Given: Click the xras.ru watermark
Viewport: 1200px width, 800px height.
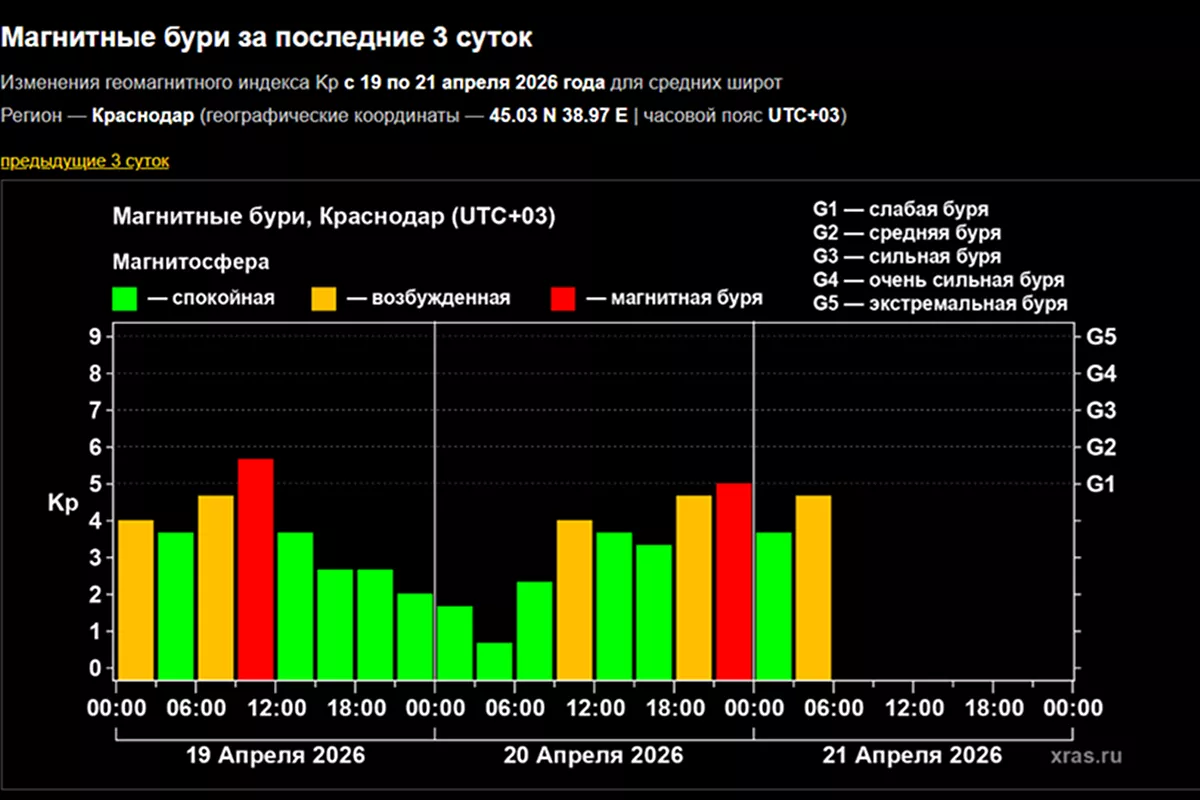Looking at the screenshot, I should pyautogui.click(x=1085, y=755).
